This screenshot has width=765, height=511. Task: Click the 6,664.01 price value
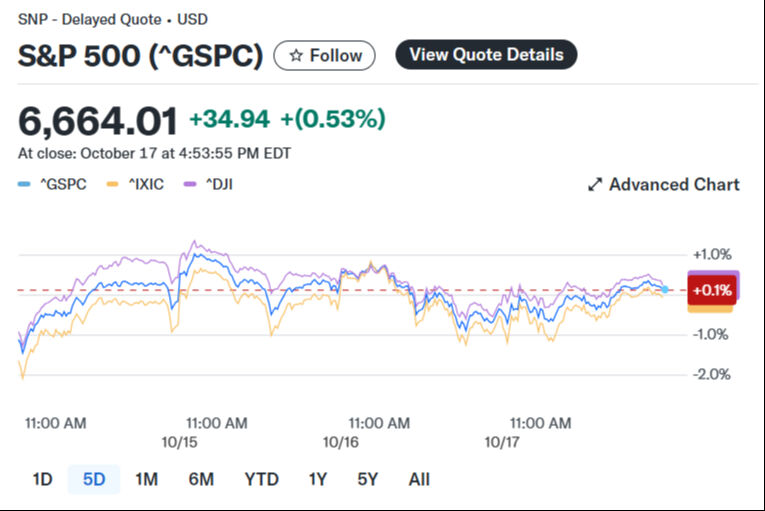[98, 121]
